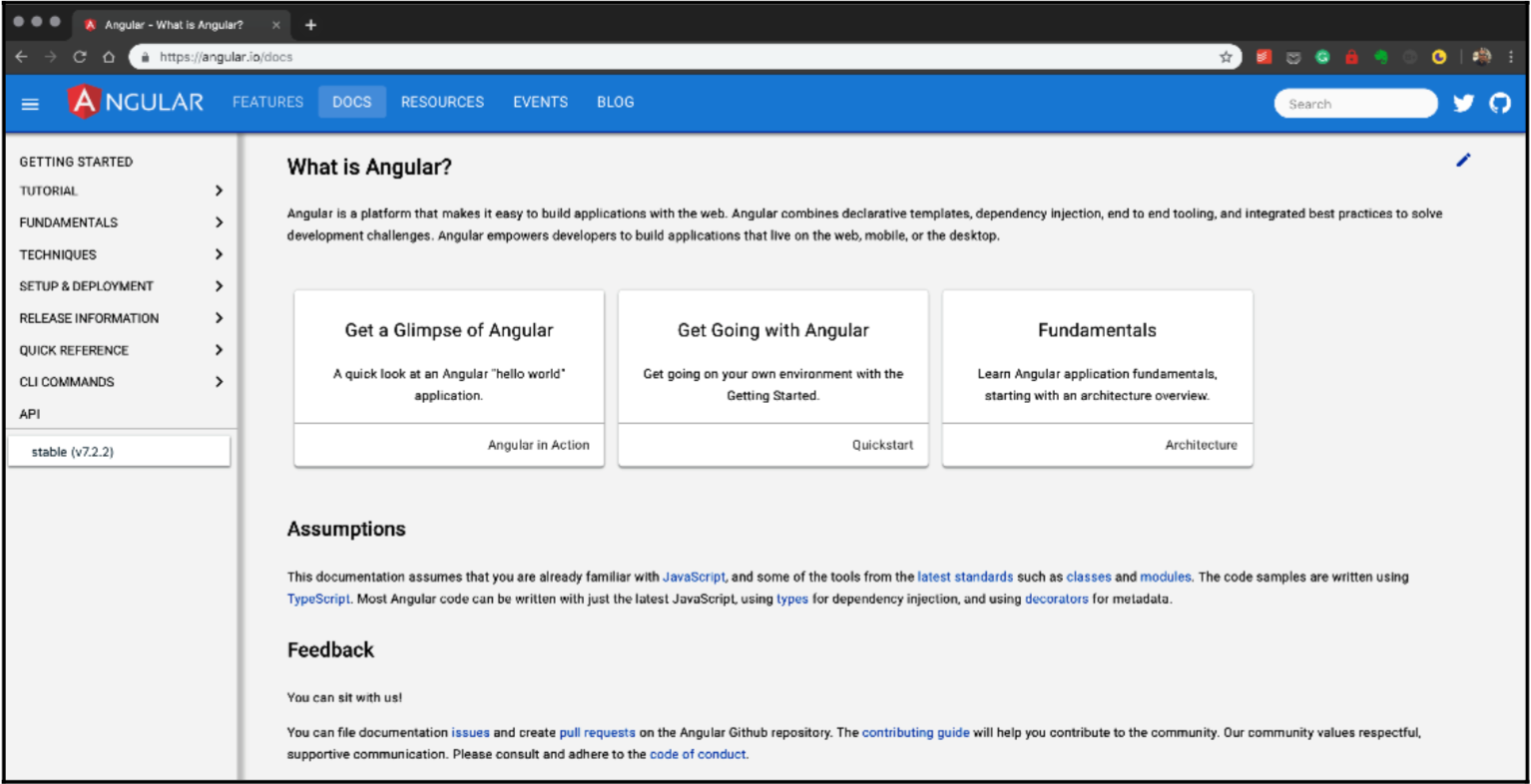This screenshot has width=1531, height=784.
Task: Open the hamburger sidebar menu
Action: click(x=30, y=104)
